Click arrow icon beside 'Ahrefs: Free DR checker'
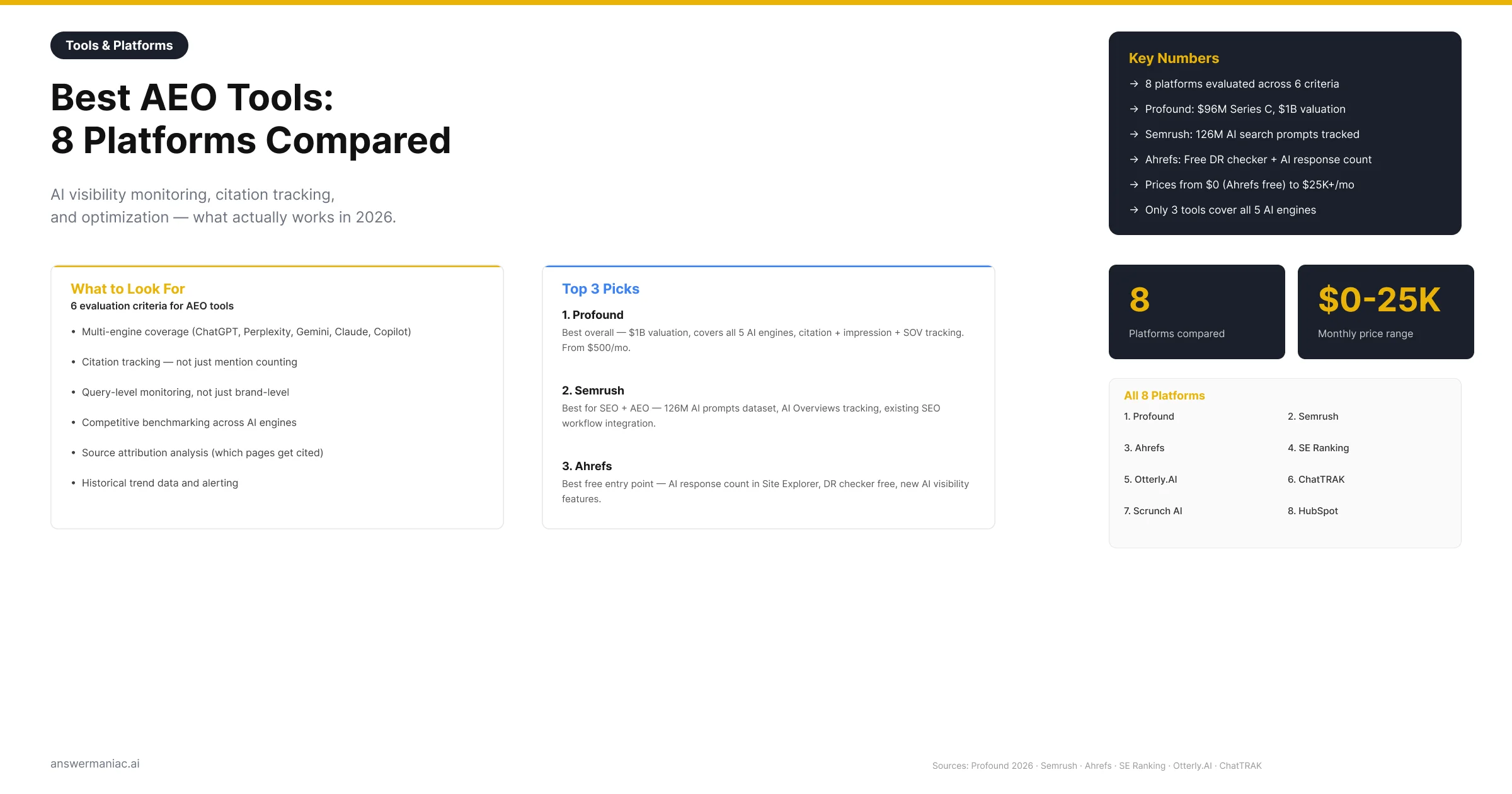The height and width of the screenshot is (794, 1512). click(x=1134, y=159)
